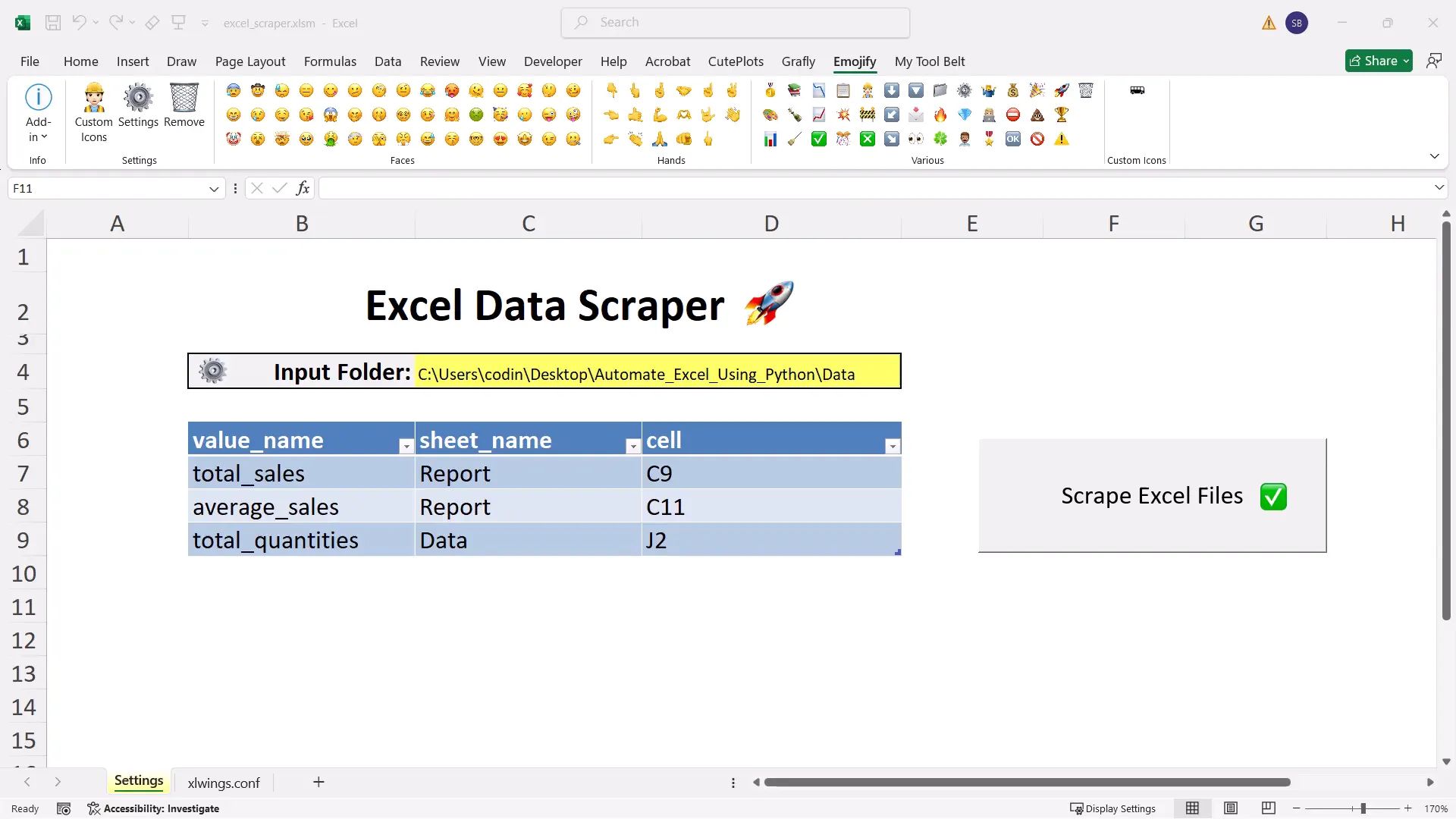Insert the trophy emoji from Various group
1456x819 pixels.
(x=1061, y=115)
